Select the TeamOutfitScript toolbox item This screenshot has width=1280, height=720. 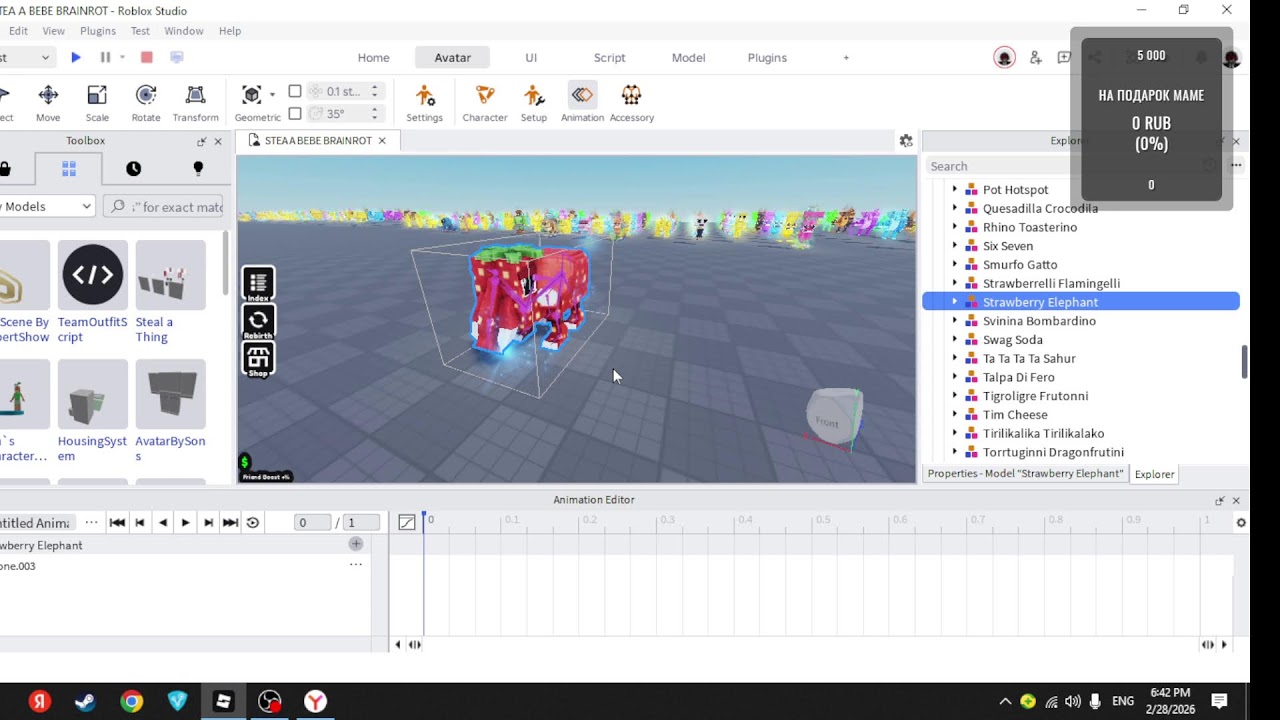93,291
